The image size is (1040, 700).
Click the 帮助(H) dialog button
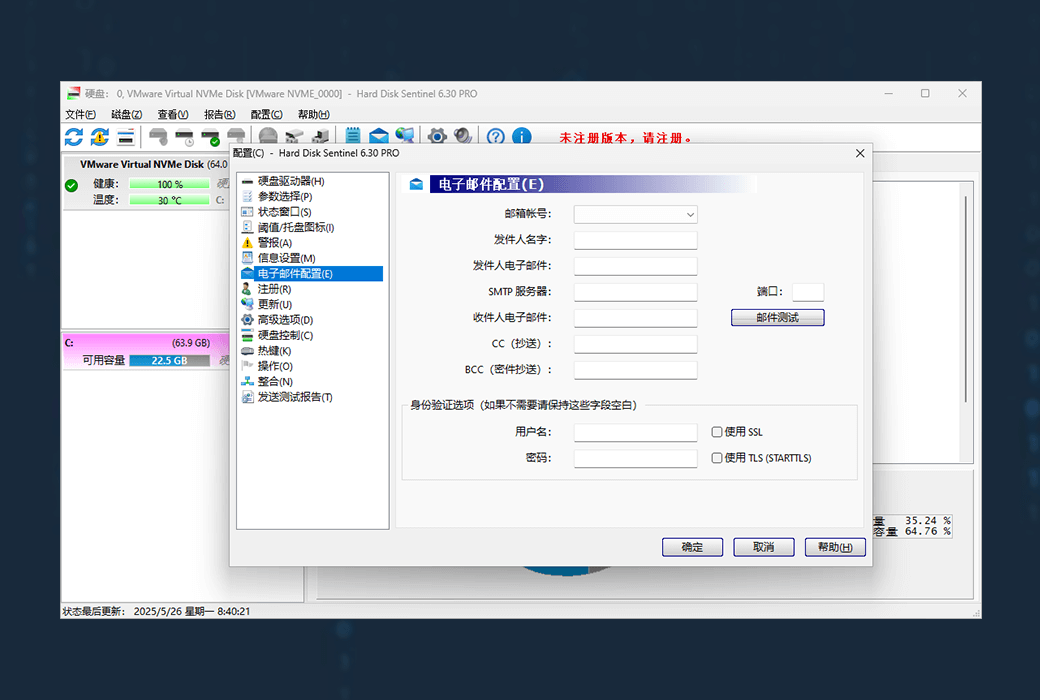[x=835, y=547]
